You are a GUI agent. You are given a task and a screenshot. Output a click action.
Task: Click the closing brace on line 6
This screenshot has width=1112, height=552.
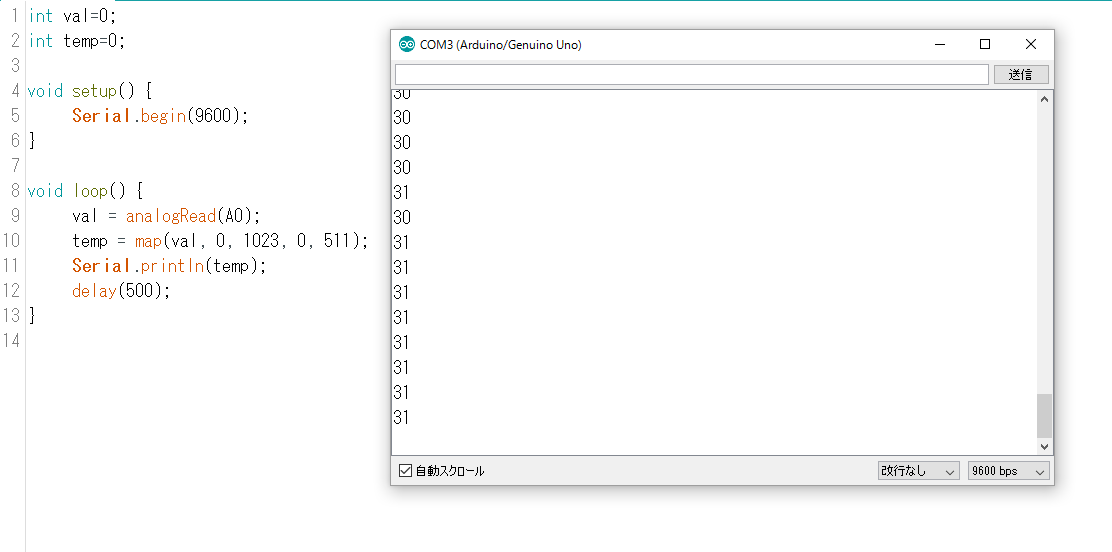[x=31, y=140]
